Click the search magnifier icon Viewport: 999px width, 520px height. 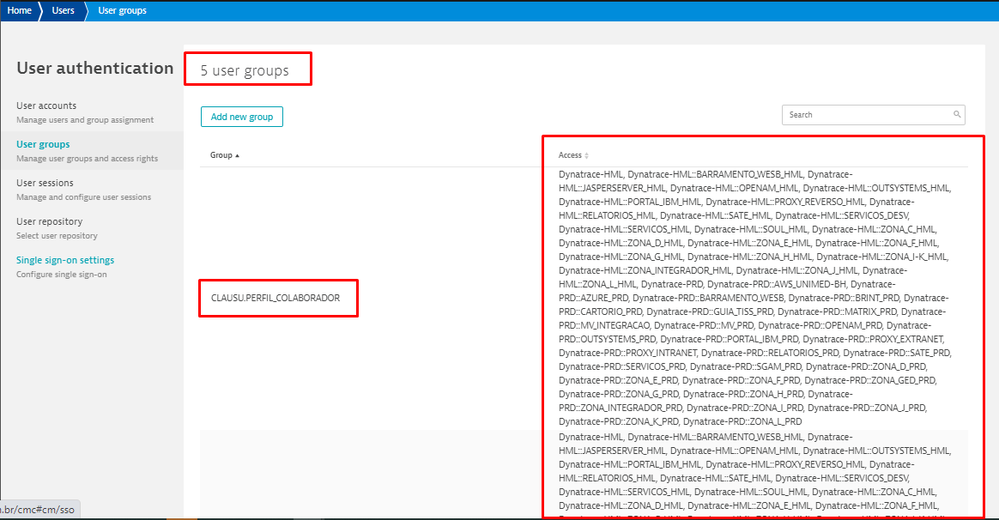(957, 115)
